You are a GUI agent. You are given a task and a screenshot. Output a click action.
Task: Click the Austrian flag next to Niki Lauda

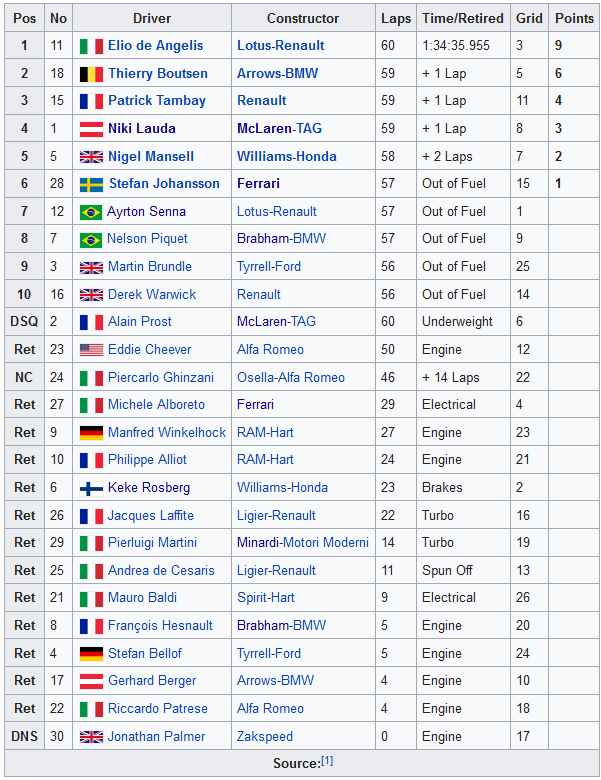coord(91,129)
